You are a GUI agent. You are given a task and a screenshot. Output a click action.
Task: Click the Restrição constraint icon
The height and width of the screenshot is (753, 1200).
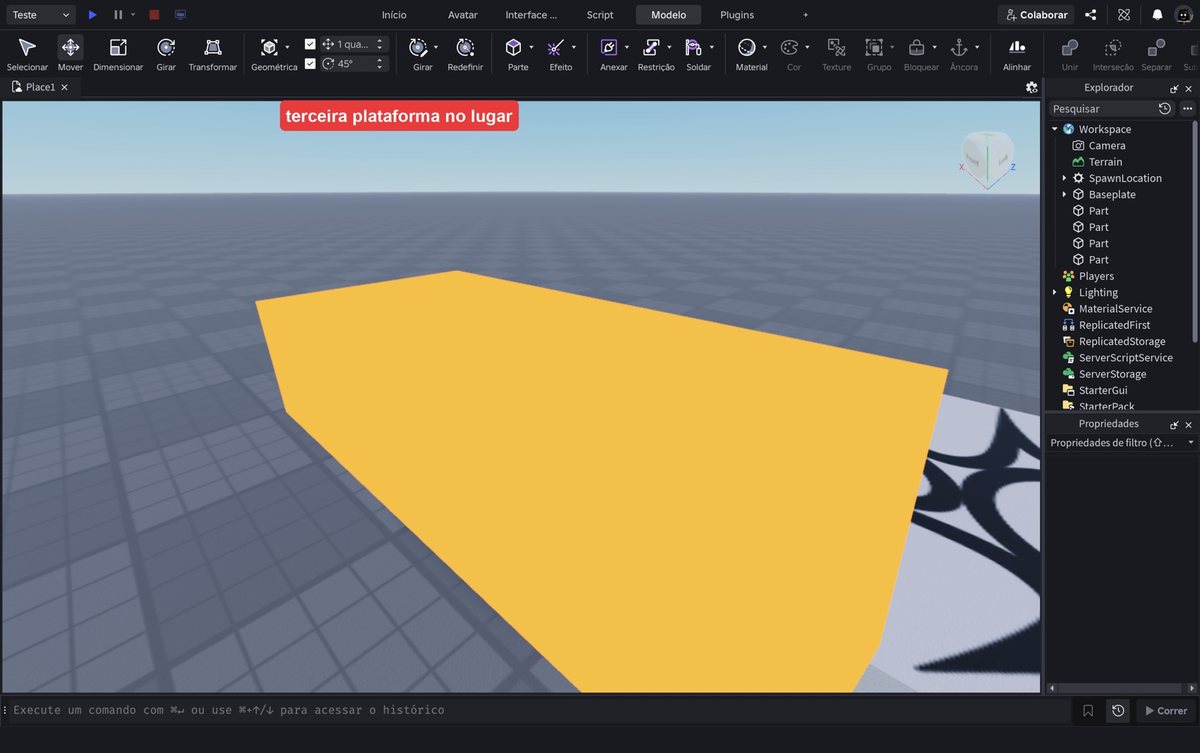tap(651, 47)
